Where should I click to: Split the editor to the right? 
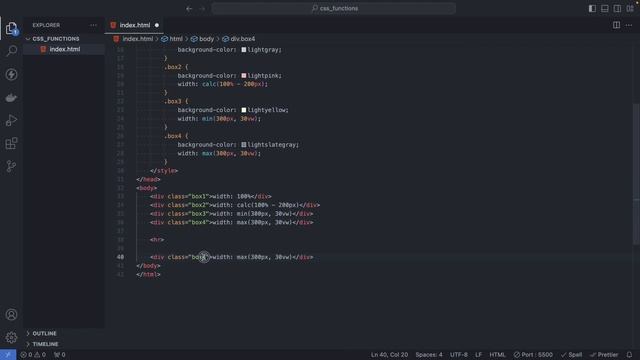pyautogui.click(x=616, y=25)
